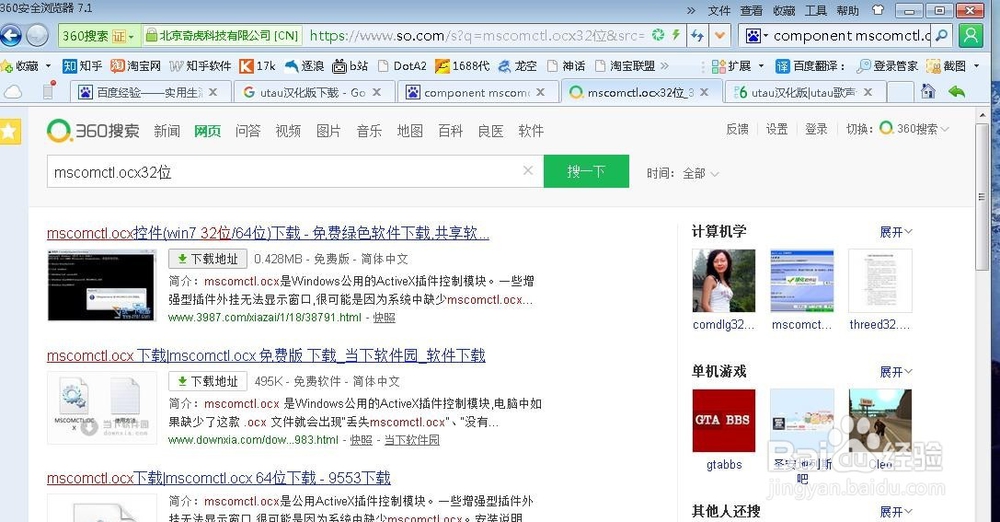Screen dimensions: 1000x522
Task: Click 下载地址 button for 495K result
Action: (x=208, y=382)
